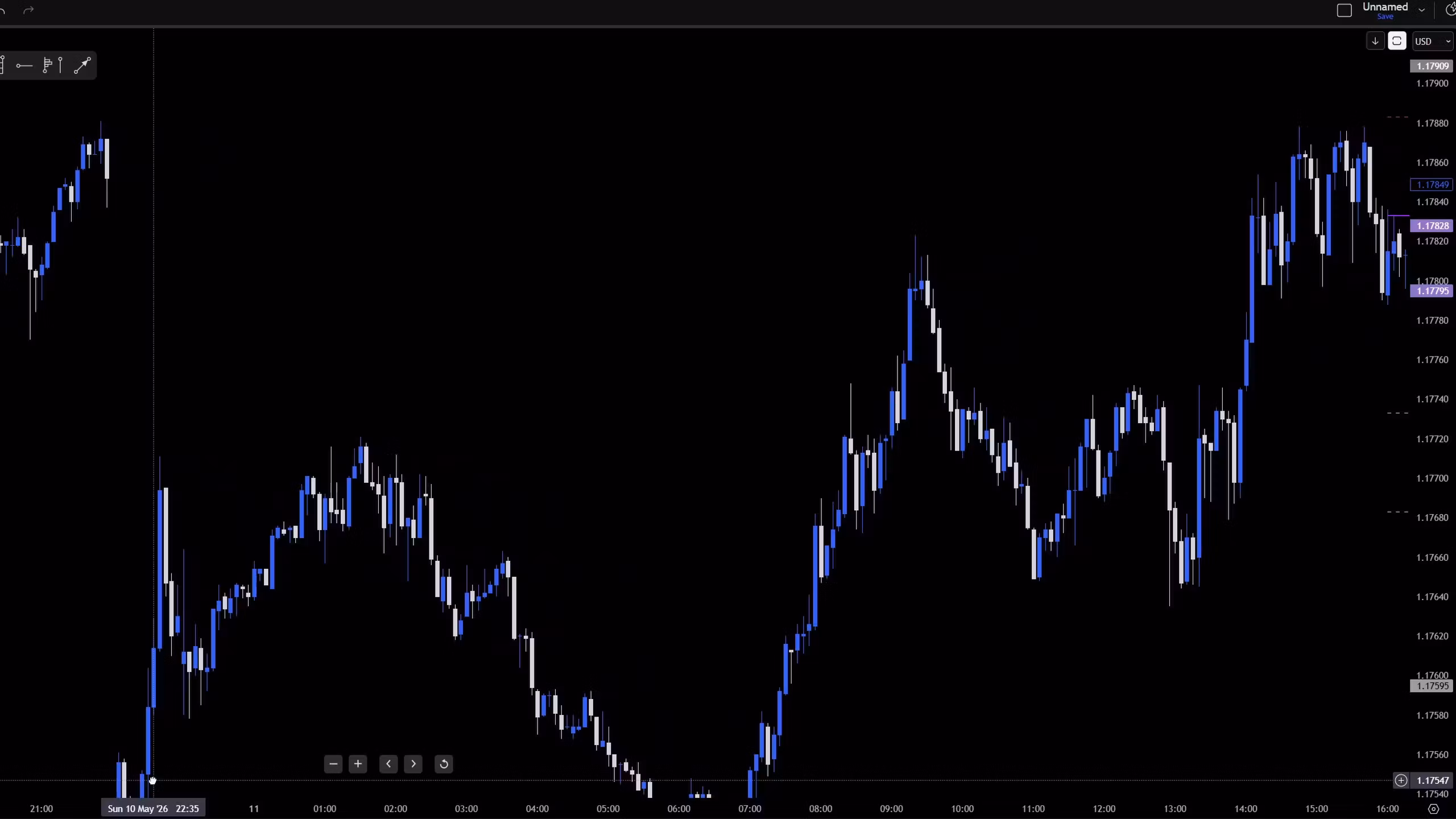The height and width of the screenshot is (819, 1456).
Task: Click the 1.17620 price axis value
Action: [1432, 636]
